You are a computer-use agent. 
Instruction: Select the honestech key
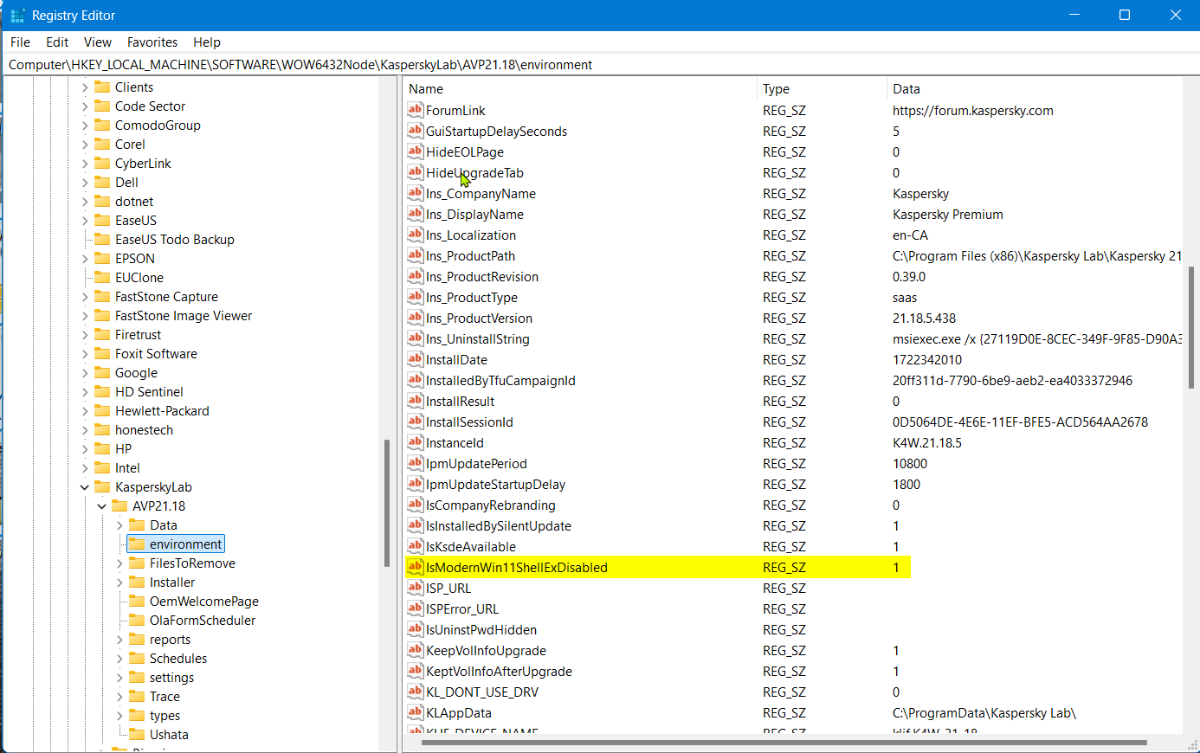tap(144, 430)
